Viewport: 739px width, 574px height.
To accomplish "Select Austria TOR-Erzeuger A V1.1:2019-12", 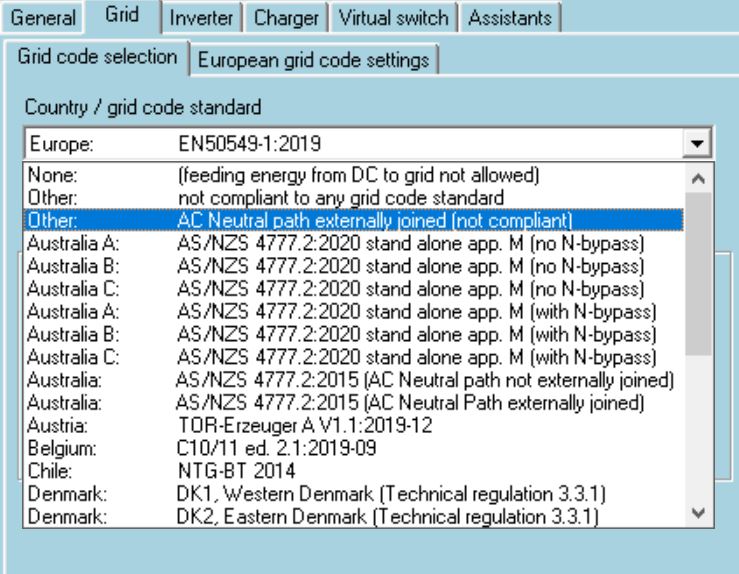I will click(x=353, y=426).
